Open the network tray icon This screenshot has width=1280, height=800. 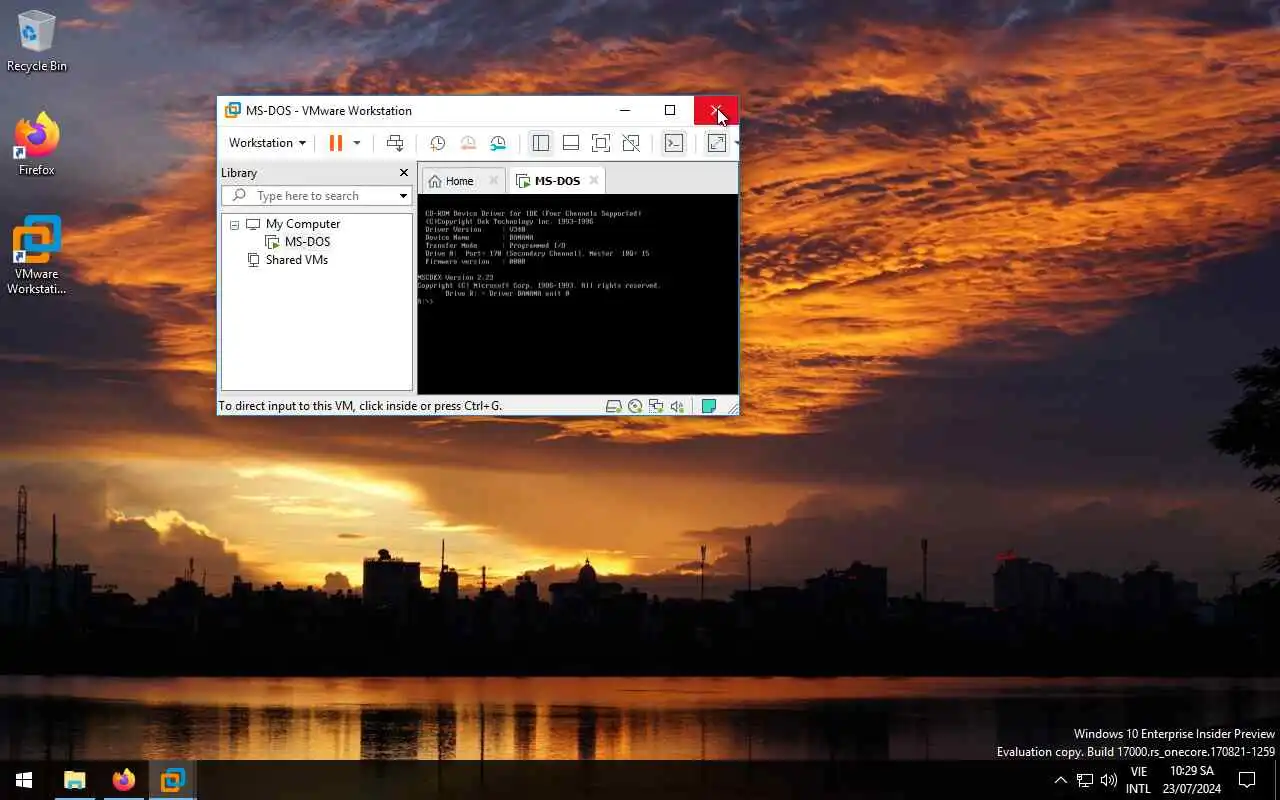click(x=1085, y=780)
